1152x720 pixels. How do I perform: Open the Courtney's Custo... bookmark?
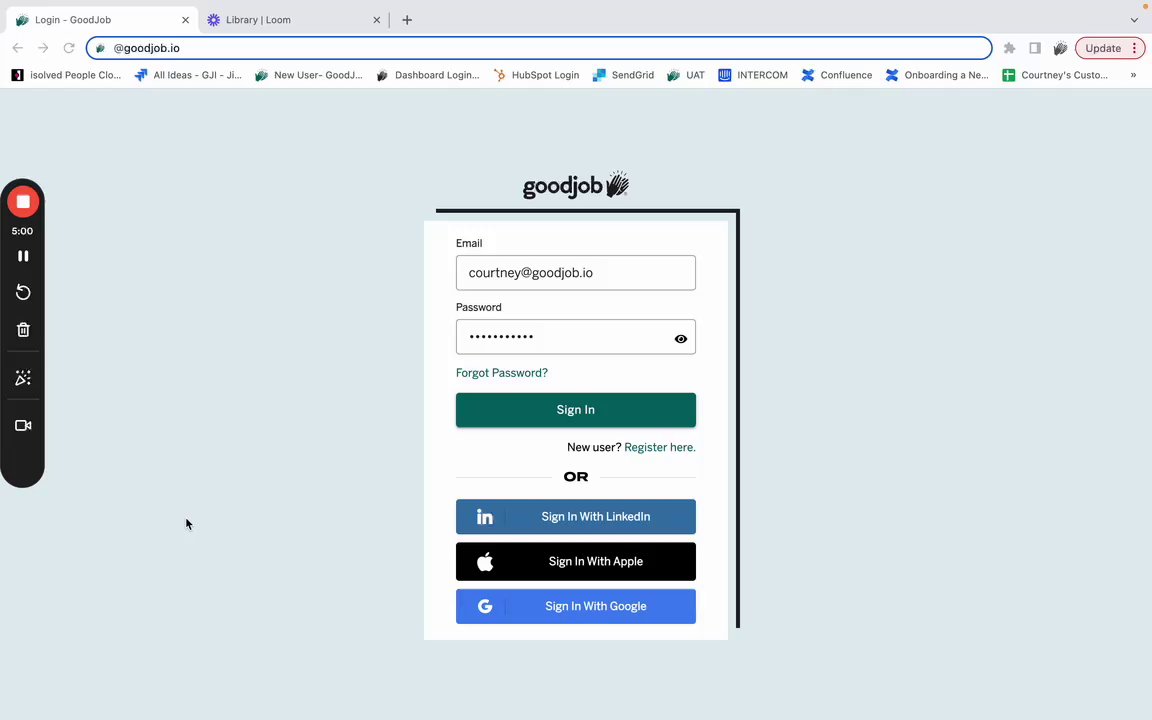[x=1055, y=75]
